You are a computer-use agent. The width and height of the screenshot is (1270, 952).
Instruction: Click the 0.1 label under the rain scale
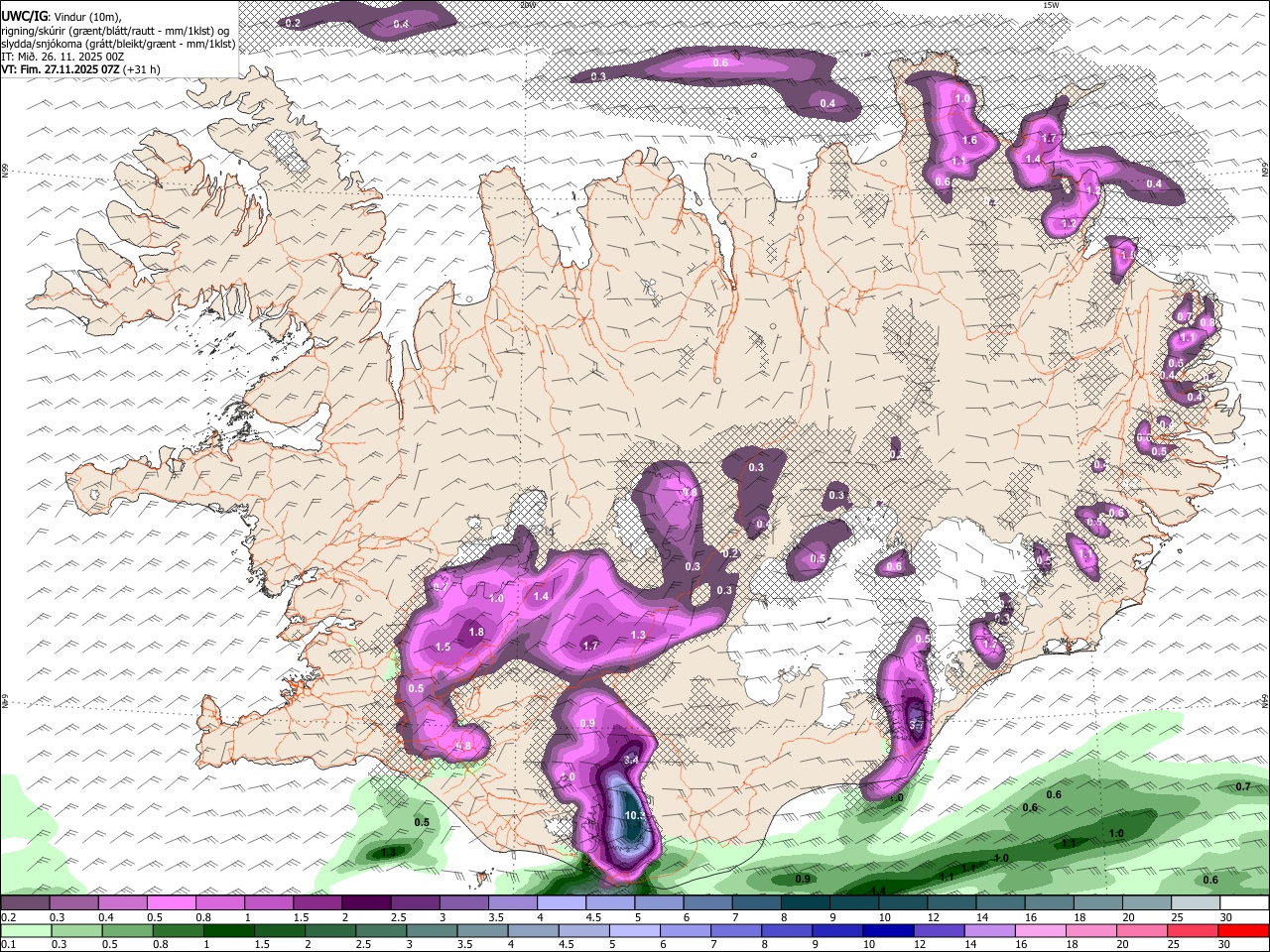(8, 945)
